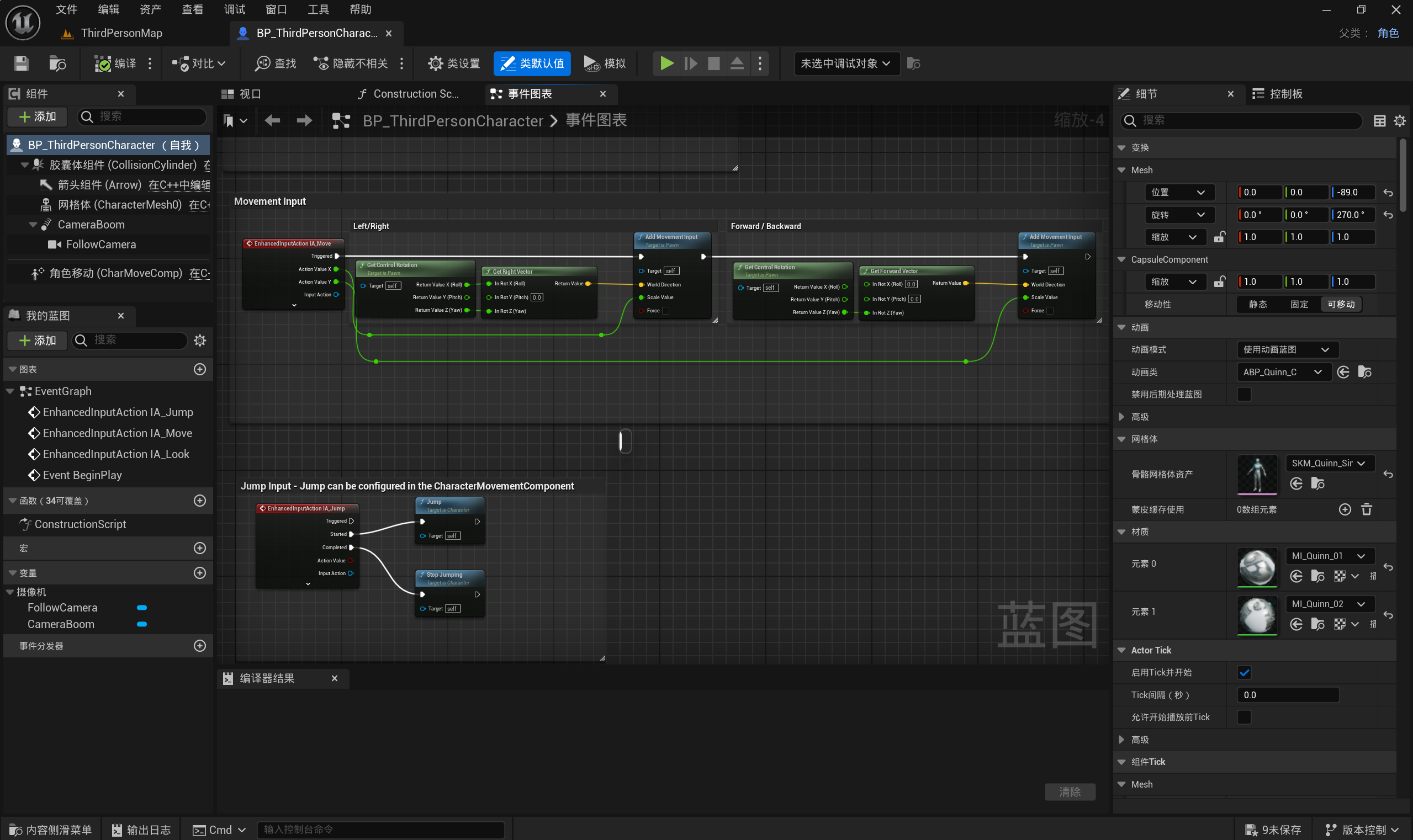Add new variable with plus icon

pos(199,572)
